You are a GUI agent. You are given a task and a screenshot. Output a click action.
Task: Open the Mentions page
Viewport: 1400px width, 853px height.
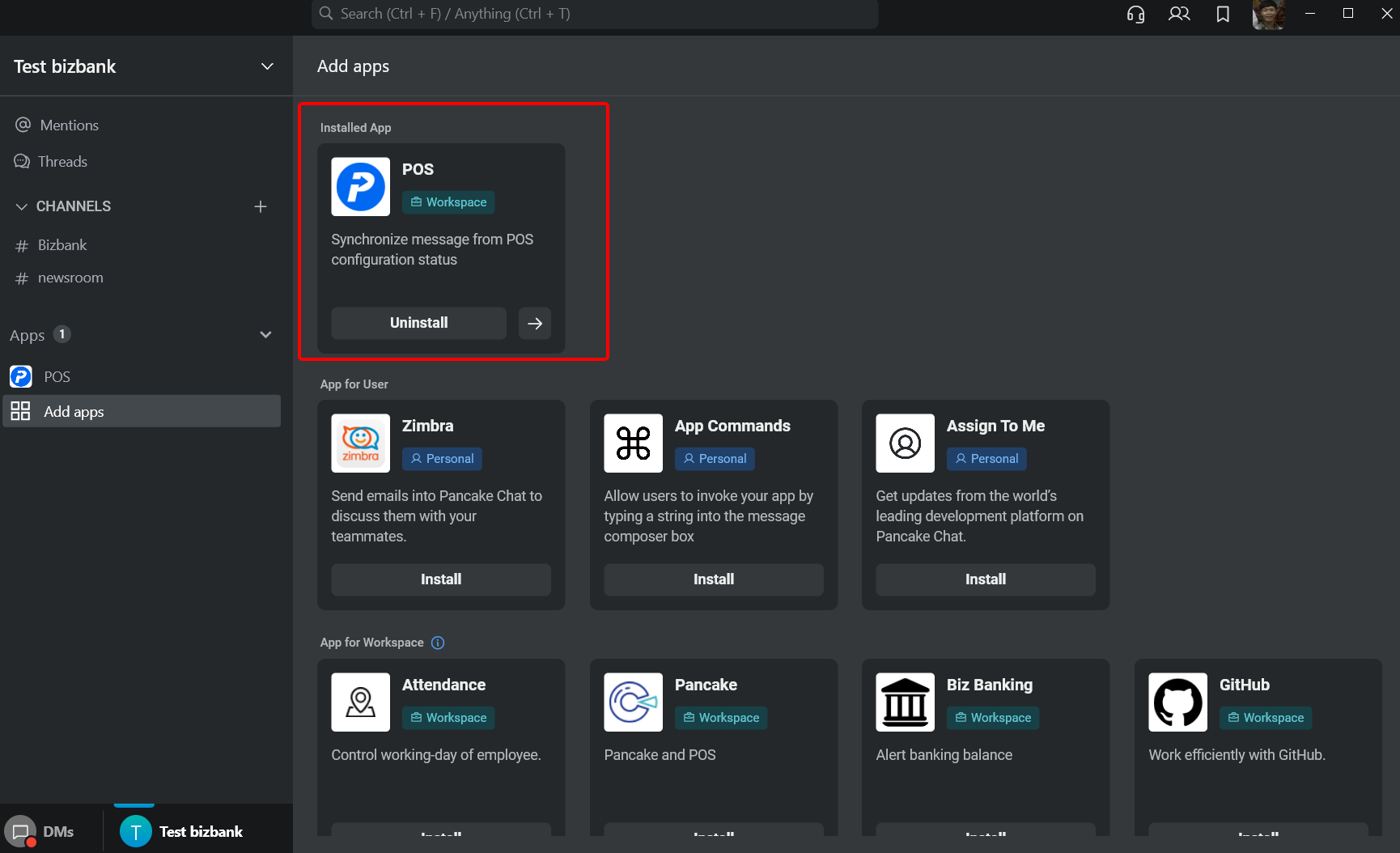pos(69,125)
